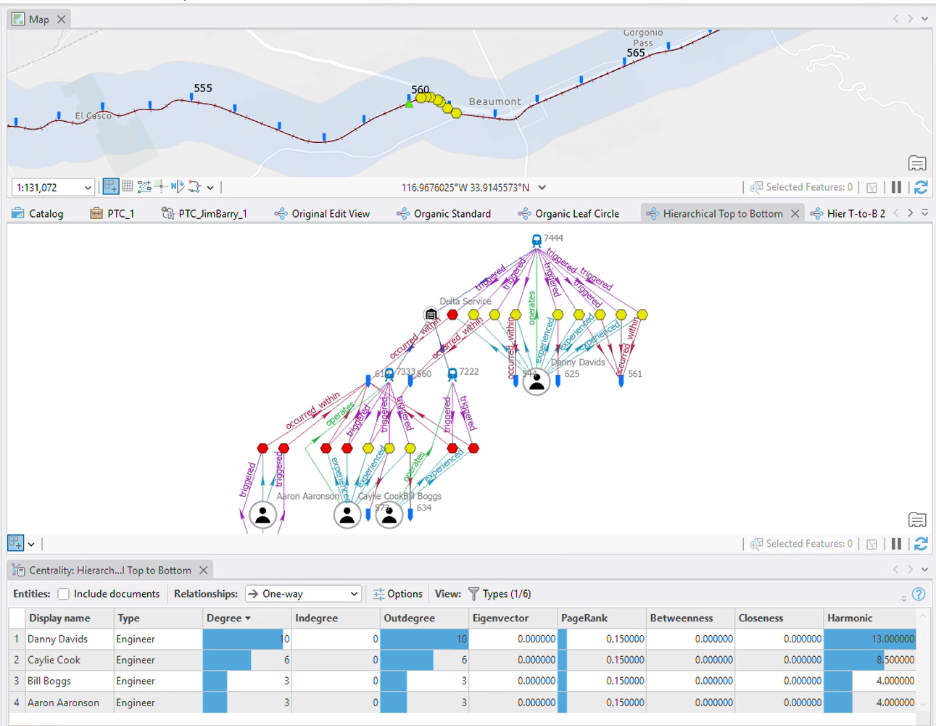Viewport: 936px width, 726px height.
Task: Select the Danny Davids table row
Action: pyautogui.click(x=463, y=639)
